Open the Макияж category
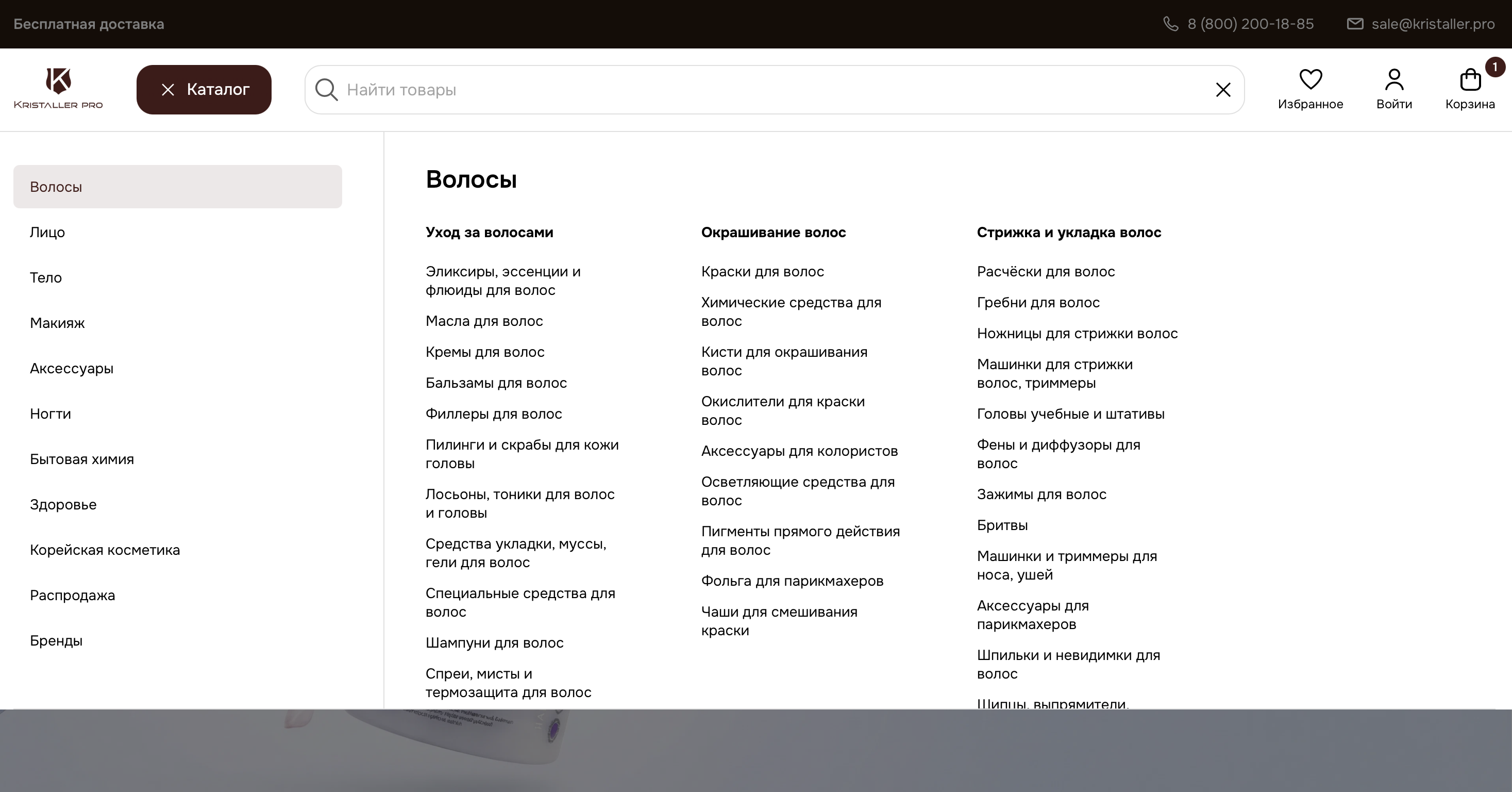1512x792 pixels. (57, 323)
